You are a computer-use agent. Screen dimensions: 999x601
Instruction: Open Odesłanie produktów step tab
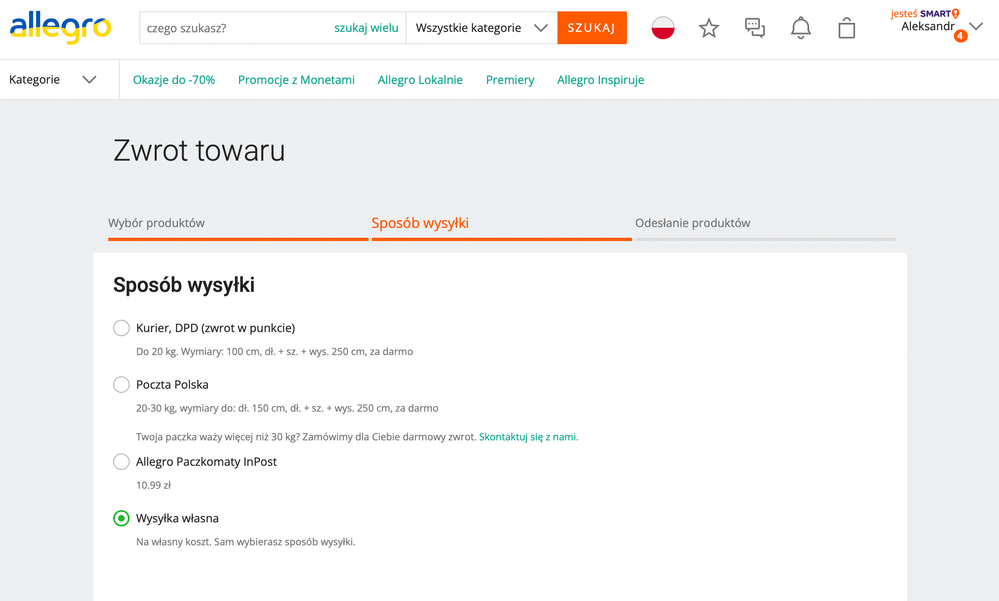click(693, 223)
